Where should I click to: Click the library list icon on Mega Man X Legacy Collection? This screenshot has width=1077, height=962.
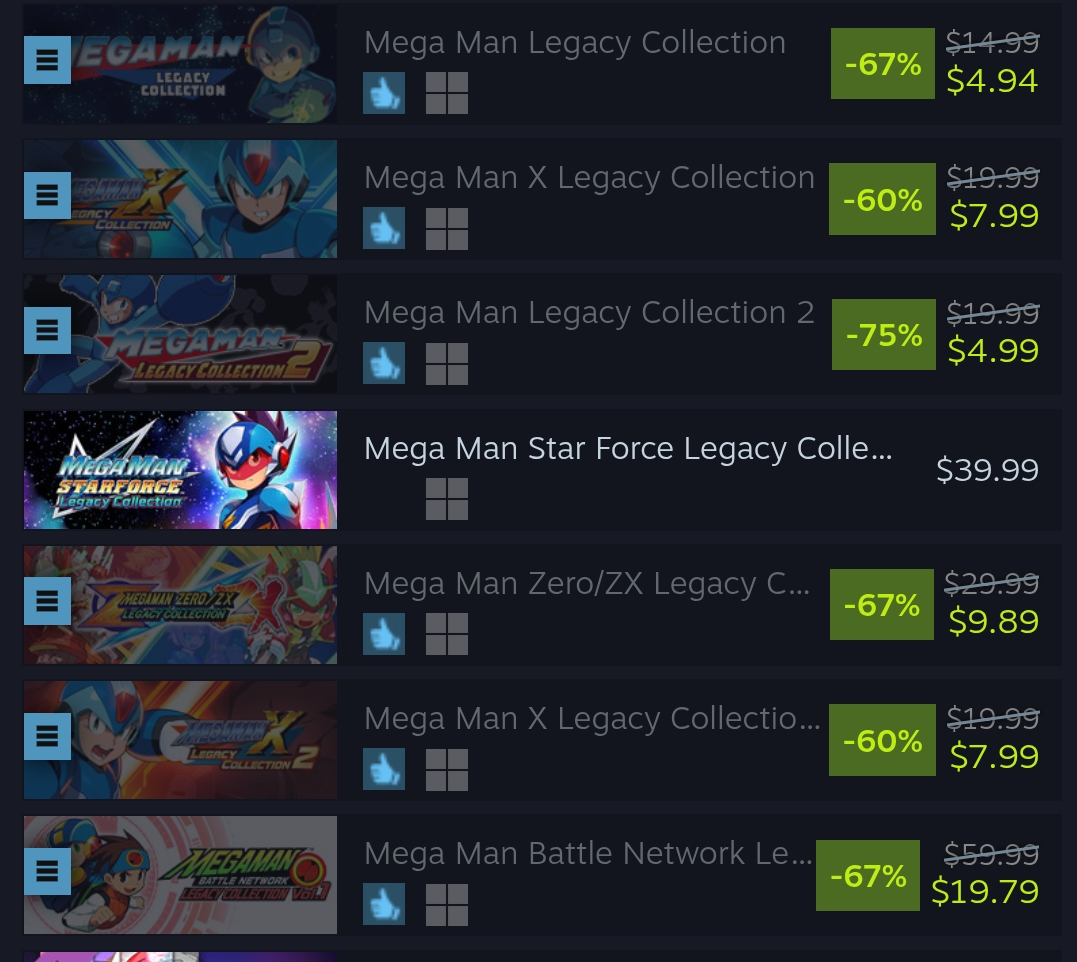coord(47,195)
